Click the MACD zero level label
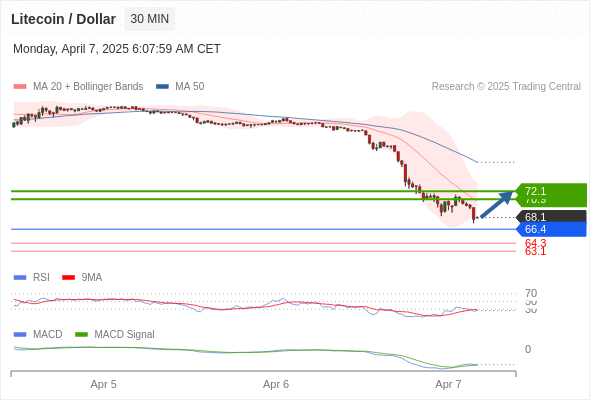Screen dimensions: 590x400 coord(528,349)
